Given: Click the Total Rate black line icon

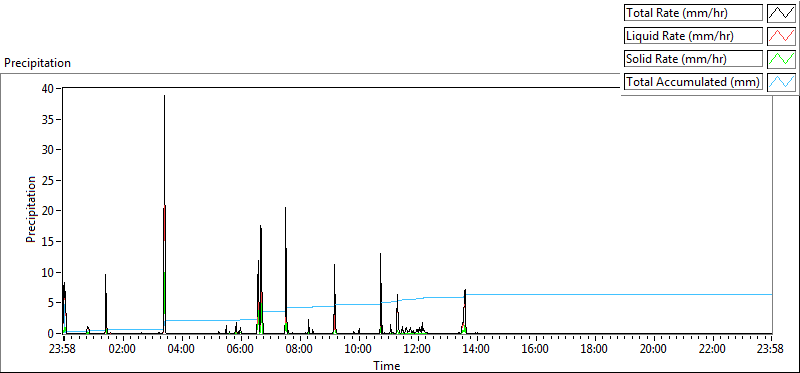Looking at the screenshot, I should coord(781,13).
